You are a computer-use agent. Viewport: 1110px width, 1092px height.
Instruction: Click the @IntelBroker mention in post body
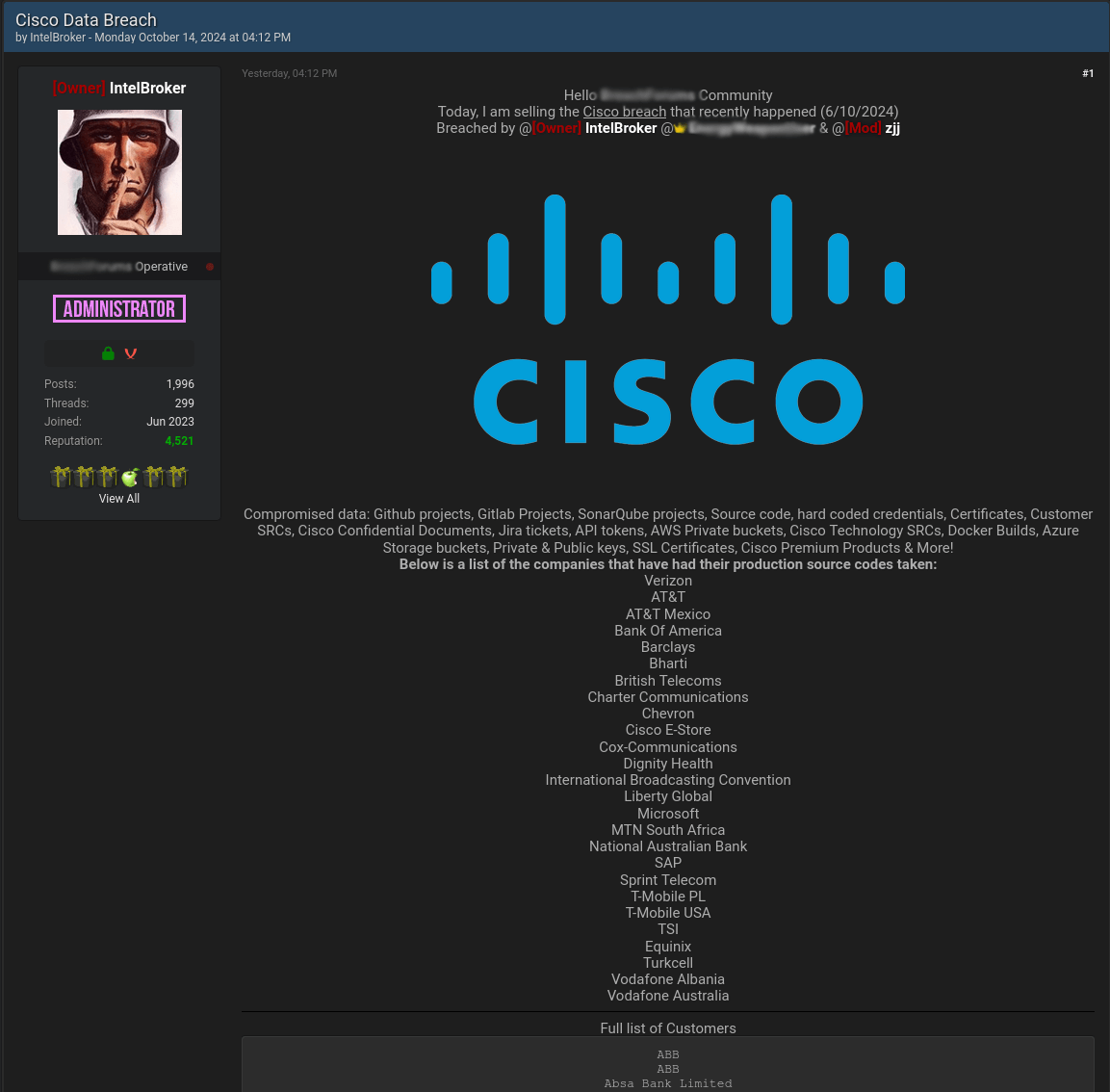(621, 128)
